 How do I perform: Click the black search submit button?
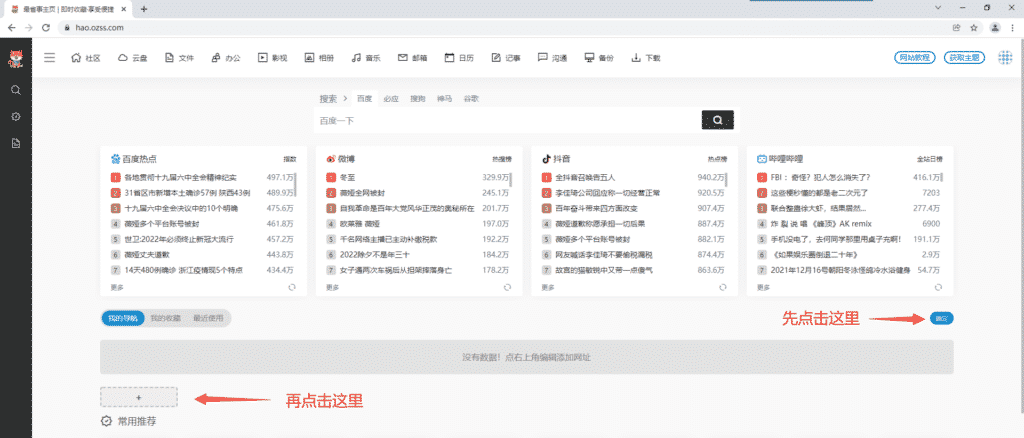(x=718, y=120)
